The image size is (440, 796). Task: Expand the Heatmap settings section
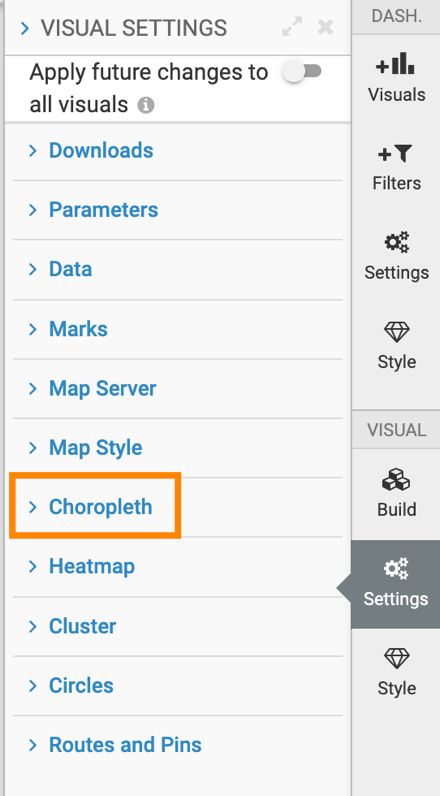pyautogui.click(x=178, y=566)
